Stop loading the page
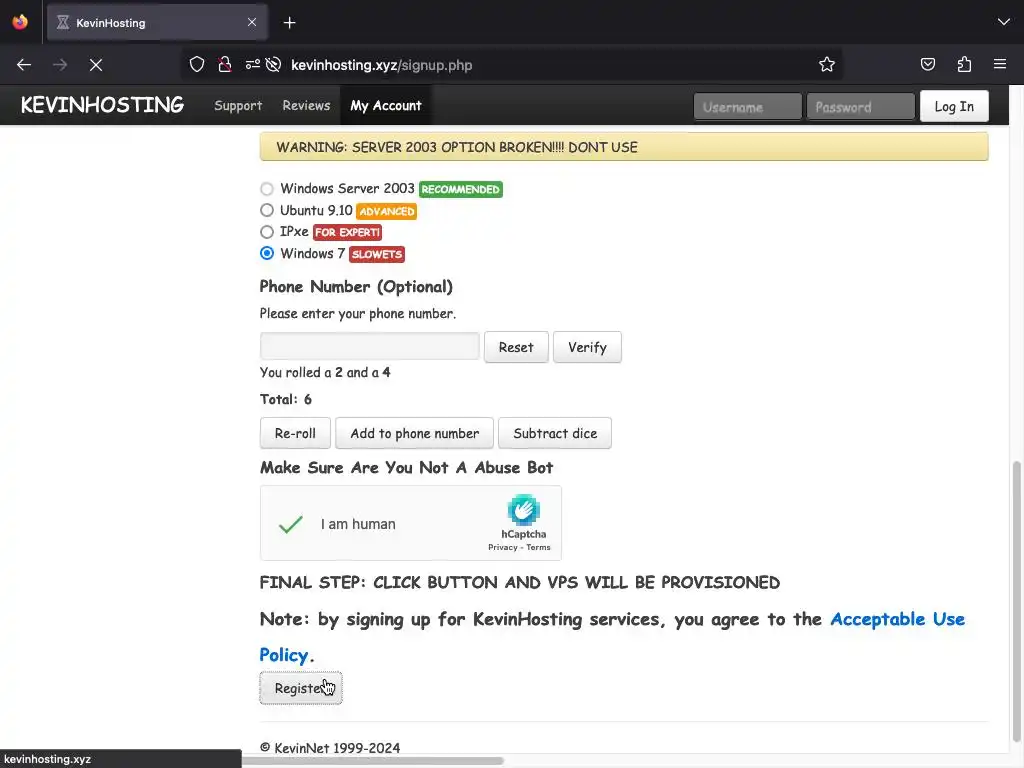 pos(96,65)
